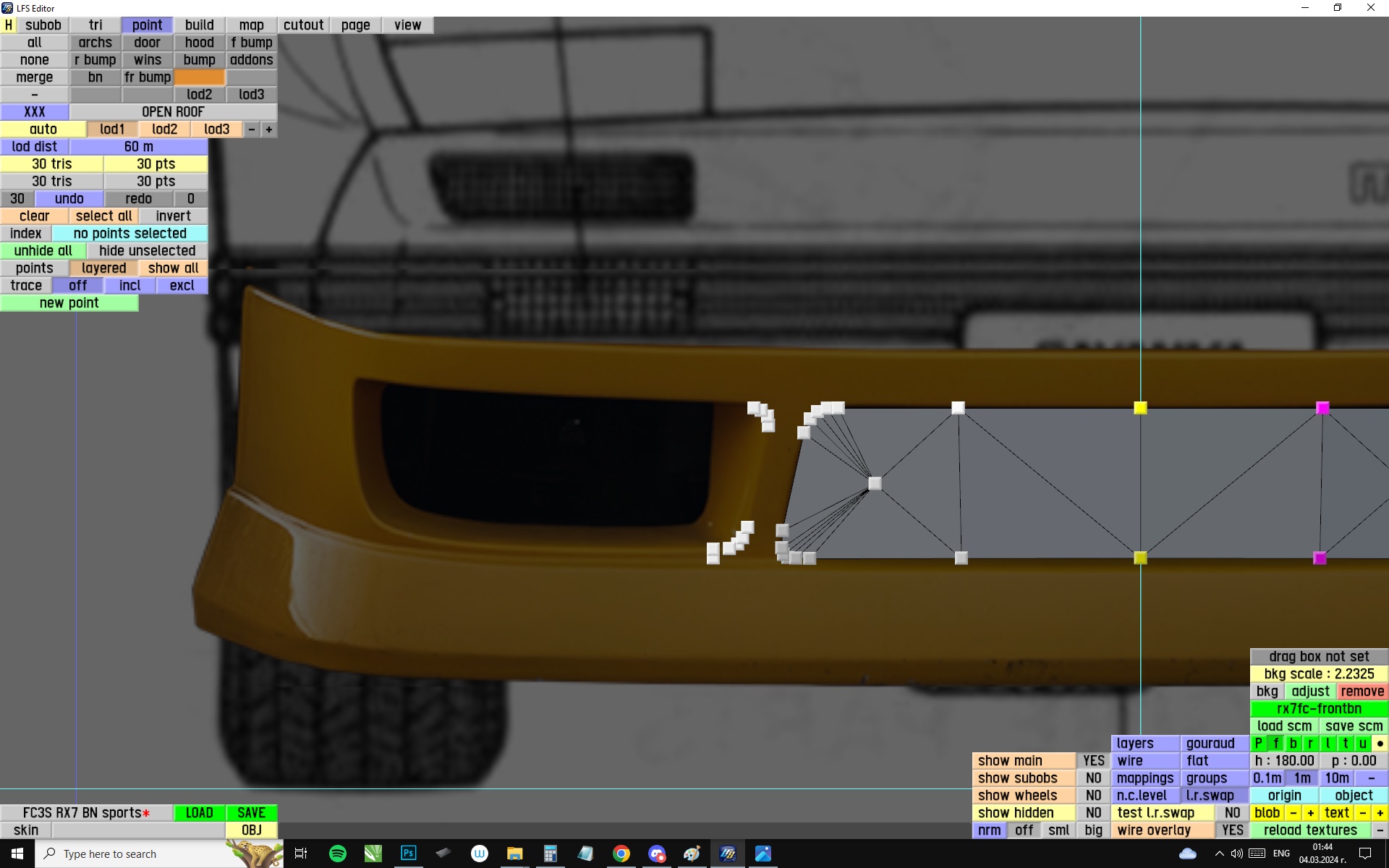The image size is (1389, 868).
Task: Click the black dot view button
Action: click(x=1380, y=744)
